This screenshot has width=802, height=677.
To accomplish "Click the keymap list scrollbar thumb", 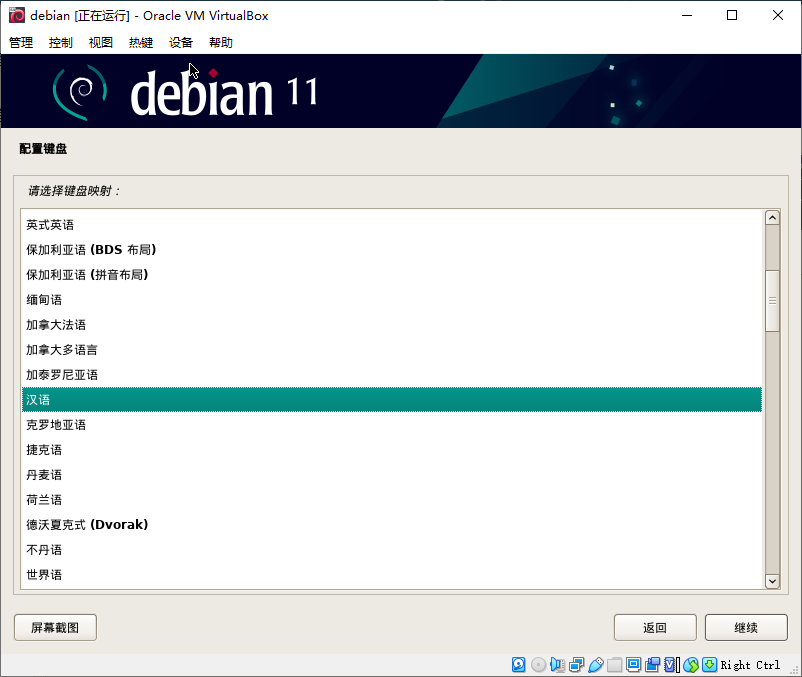I will tap(772, 301).
